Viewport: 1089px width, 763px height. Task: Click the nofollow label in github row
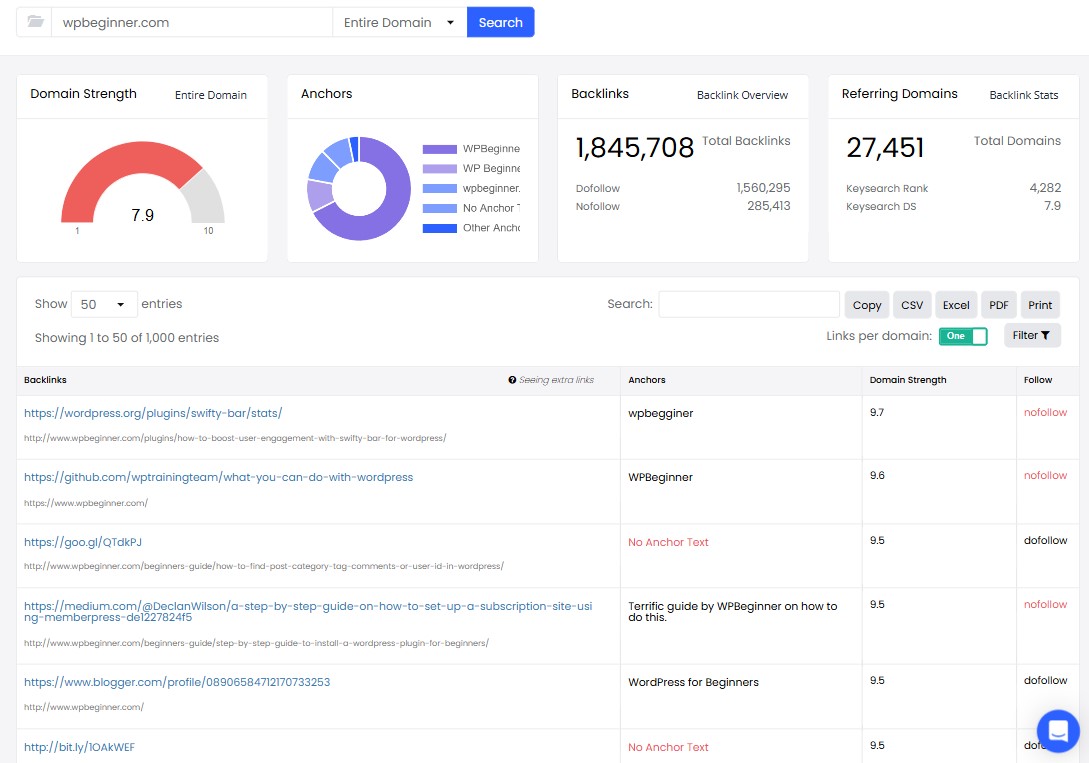(x=1045, y=476)
